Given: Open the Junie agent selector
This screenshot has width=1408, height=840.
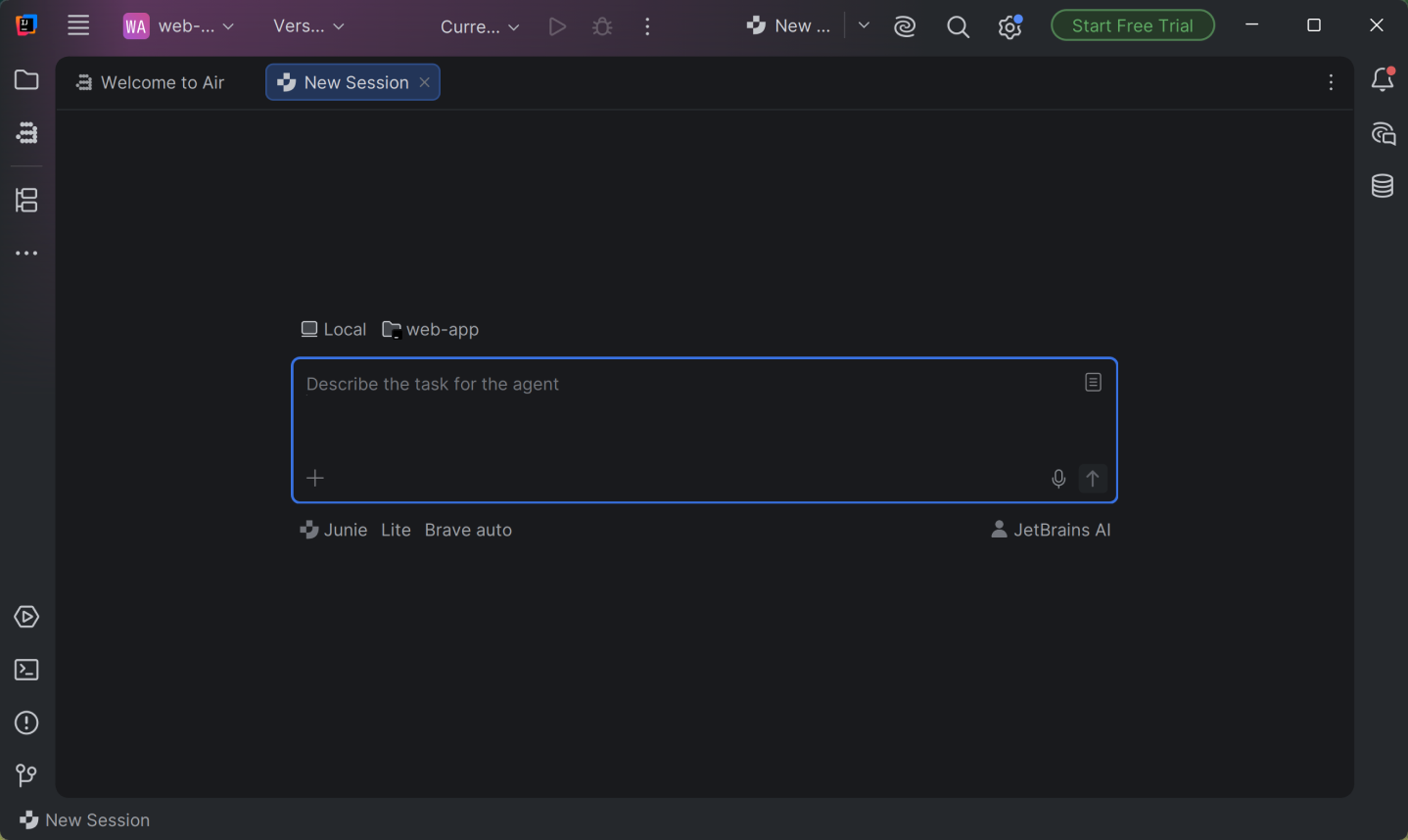Looking at the screenshot, I should (334, 530).
